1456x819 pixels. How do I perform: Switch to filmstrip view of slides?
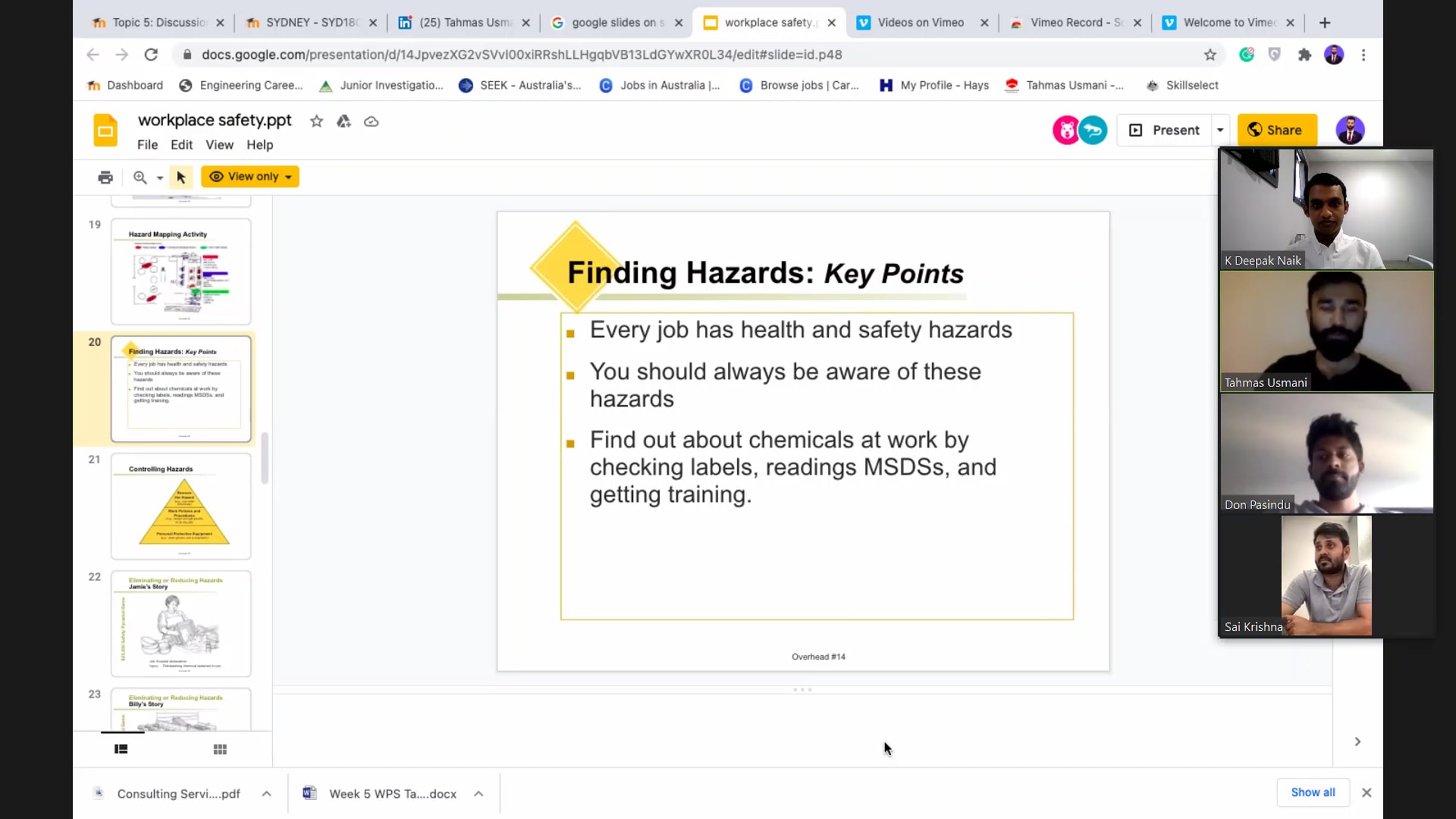pos(121,749)
